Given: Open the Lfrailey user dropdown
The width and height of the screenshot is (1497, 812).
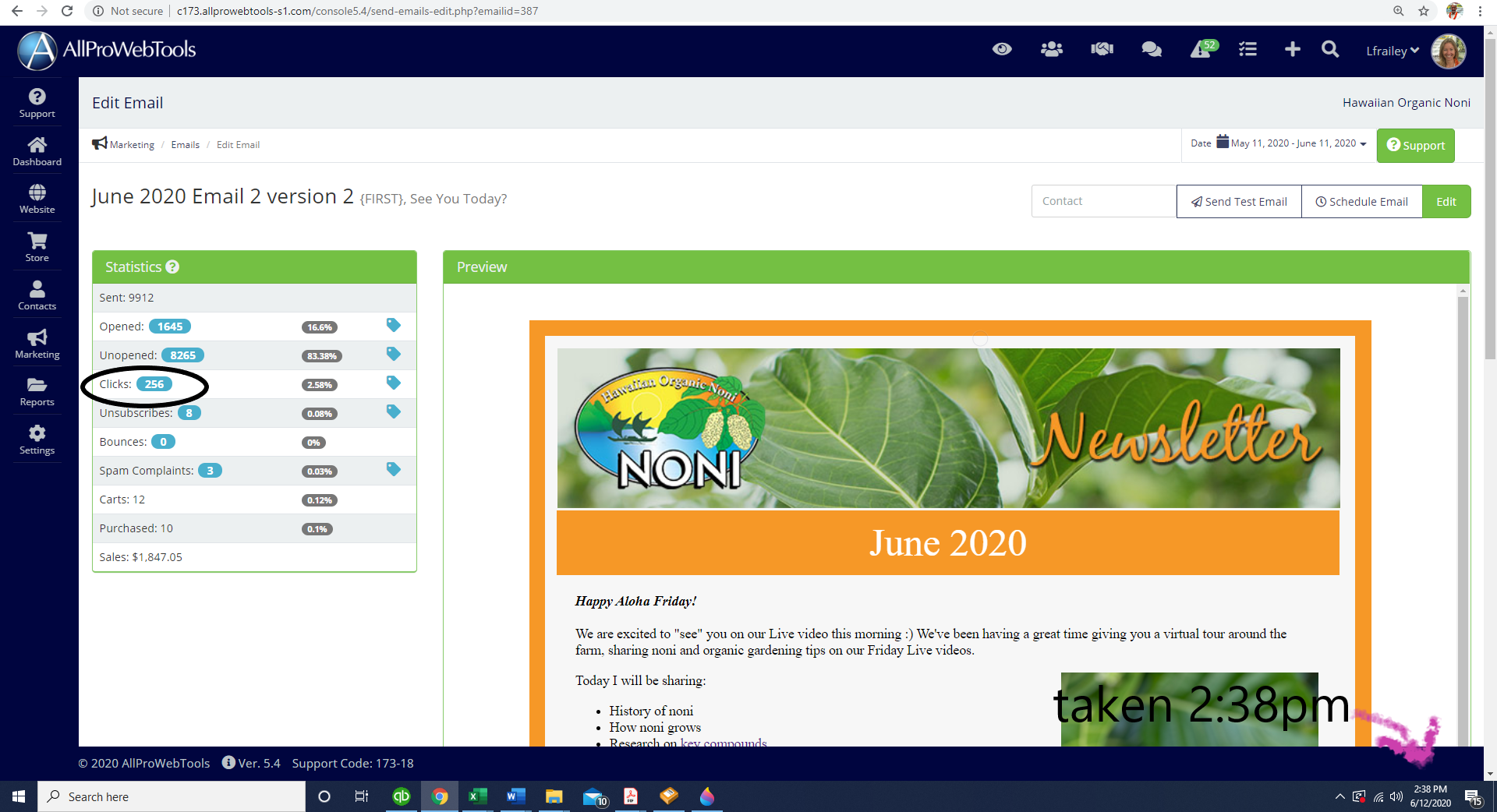Looking at the screenshot, I should pyautogui.click(x=1393, y=51).
